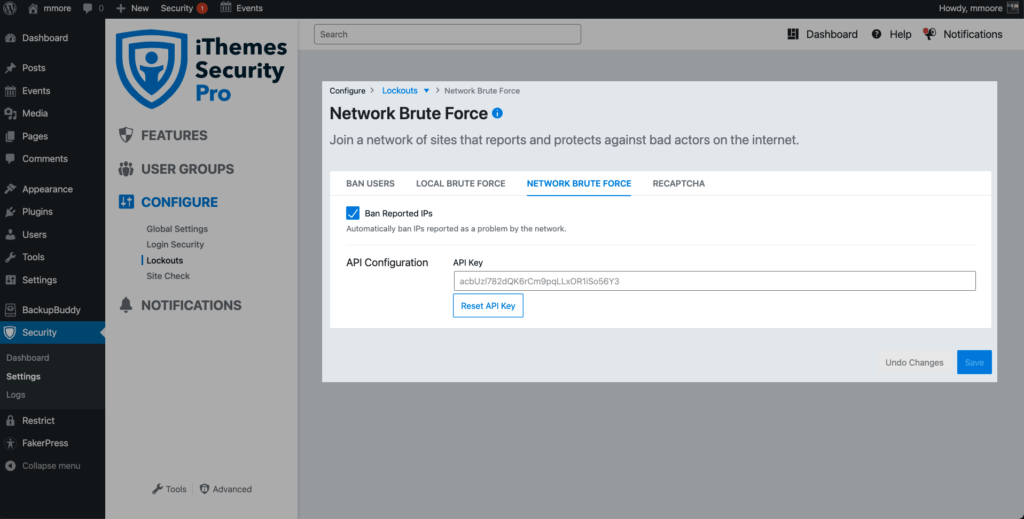Open the Notifications bell section icon

[126, 305]
